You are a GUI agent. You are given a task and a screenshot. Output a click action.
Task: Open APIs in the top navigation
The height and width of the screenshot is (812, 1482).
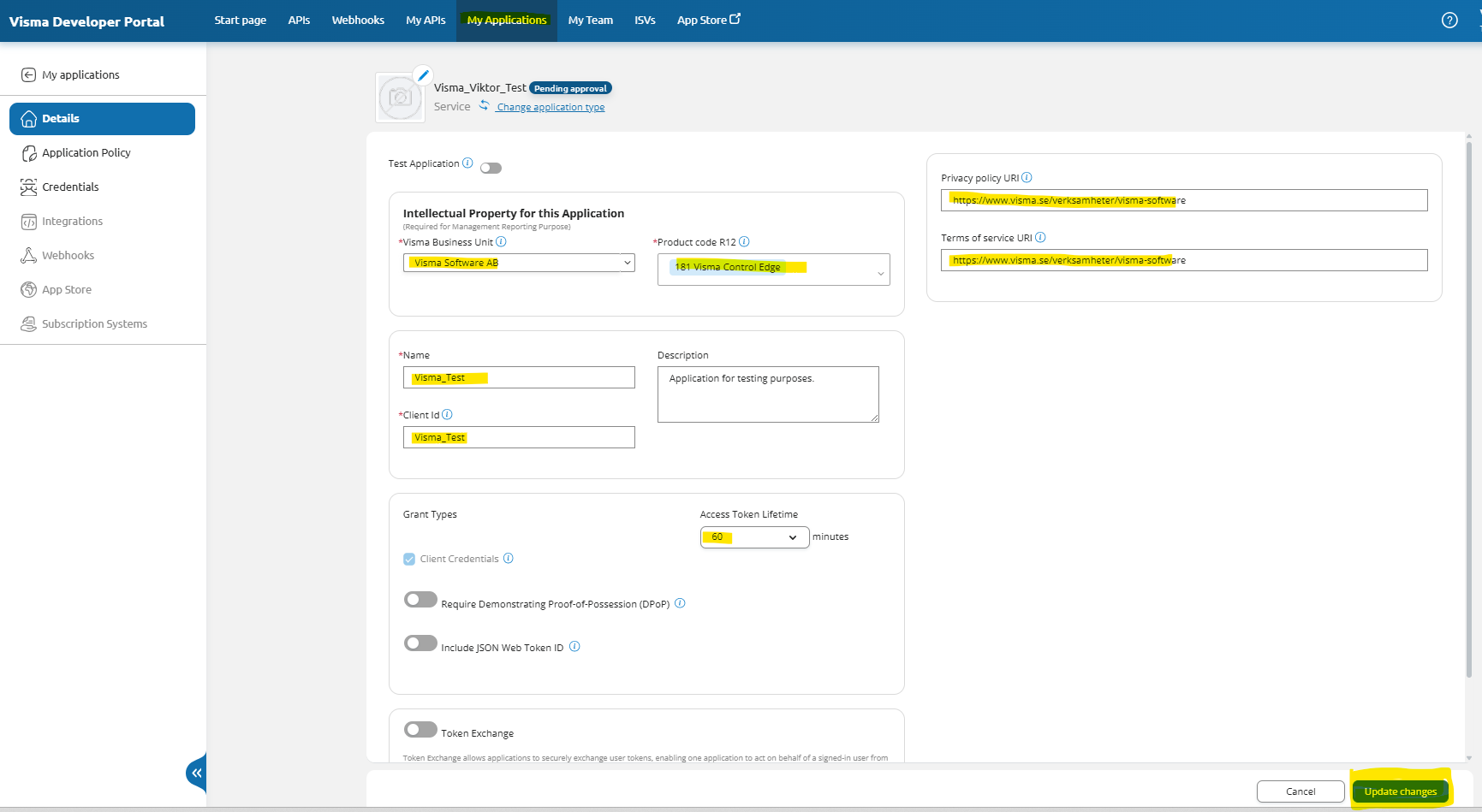[x=299, y=20]
